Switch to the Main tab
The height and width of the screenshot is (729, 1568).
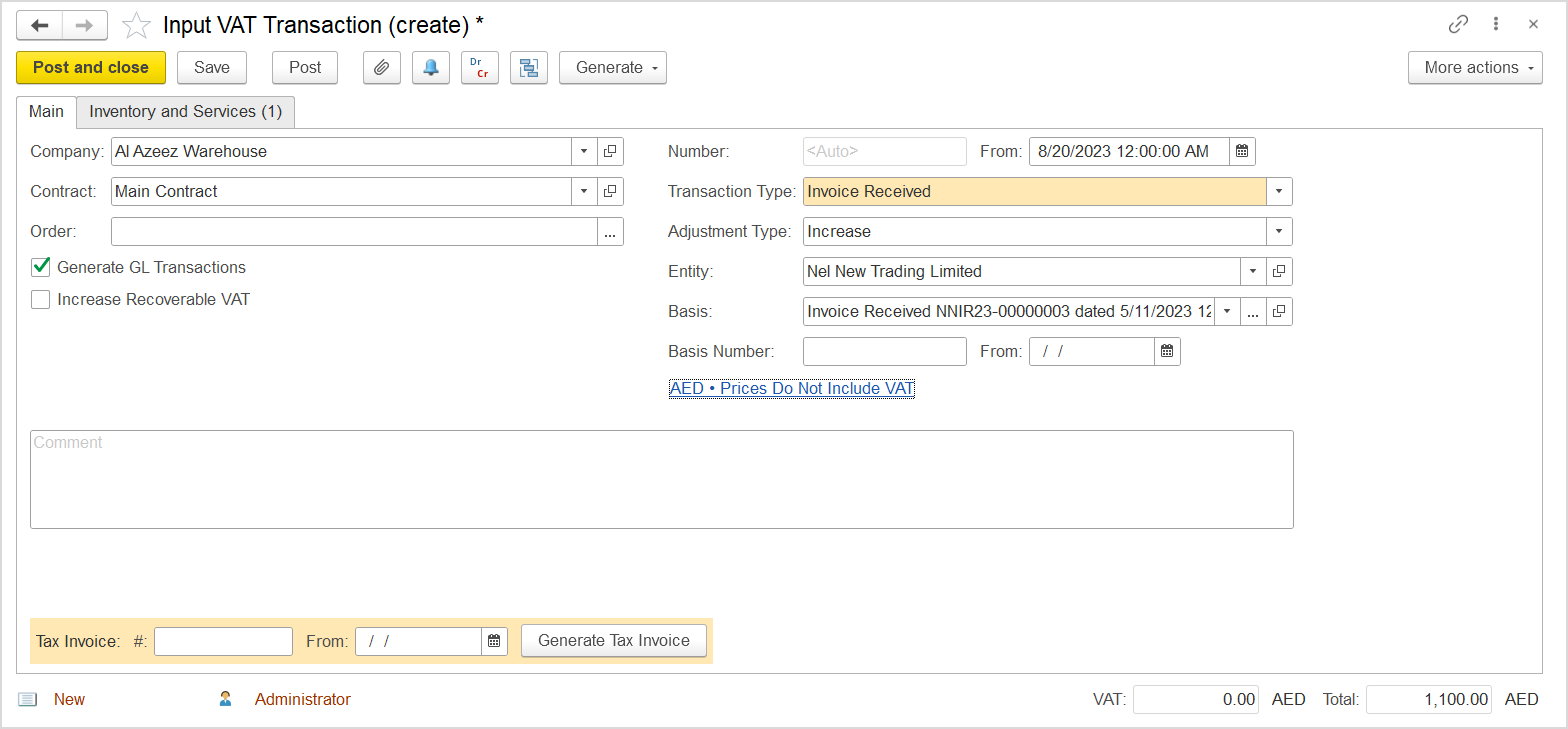click(46, 112)
